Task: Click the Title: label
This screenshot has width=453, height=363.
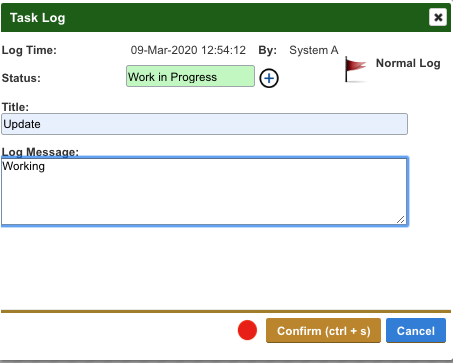Action: tap(15, 107)
